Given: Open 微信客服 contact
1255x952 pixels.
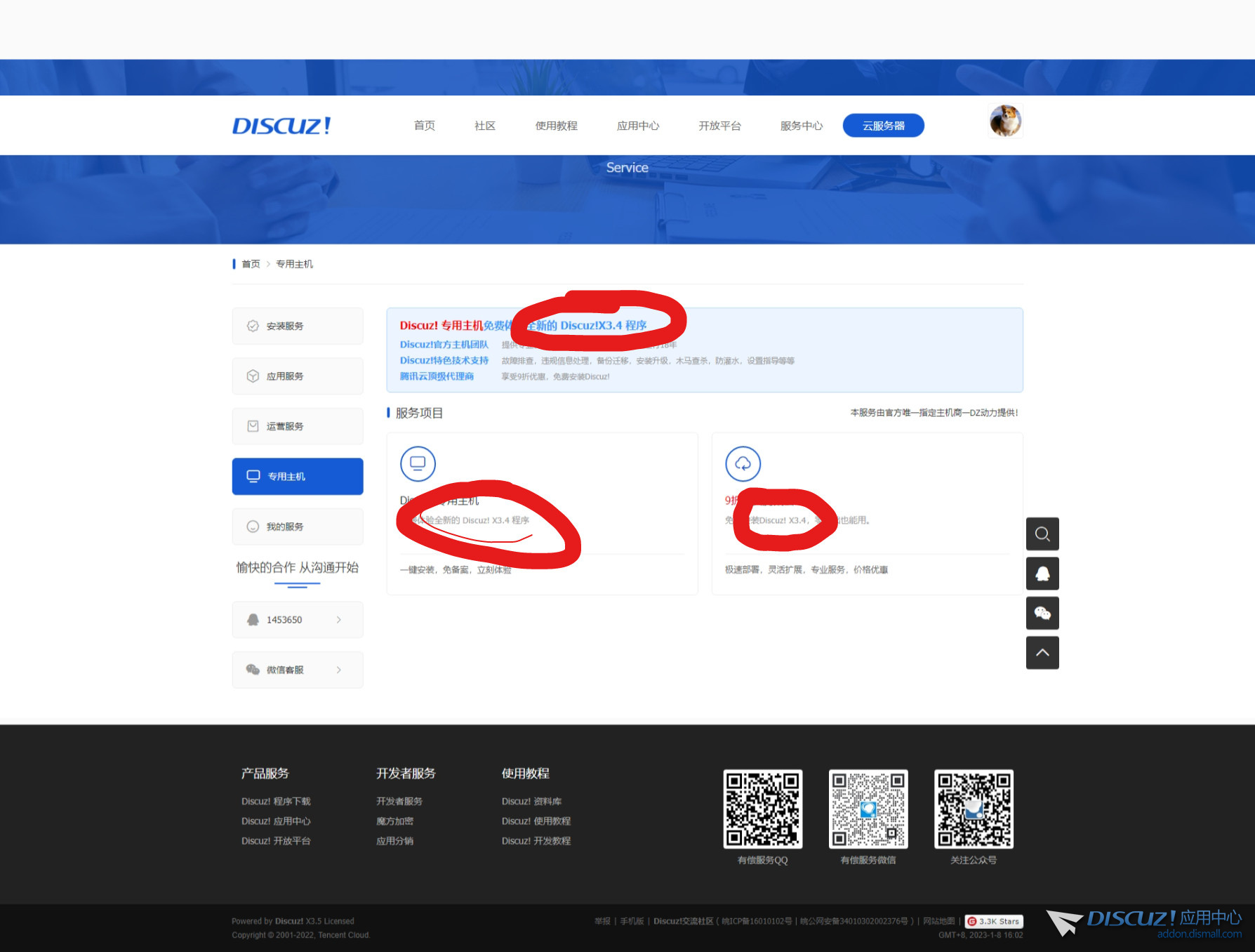Looking at the screenshot, I should 298,670.
